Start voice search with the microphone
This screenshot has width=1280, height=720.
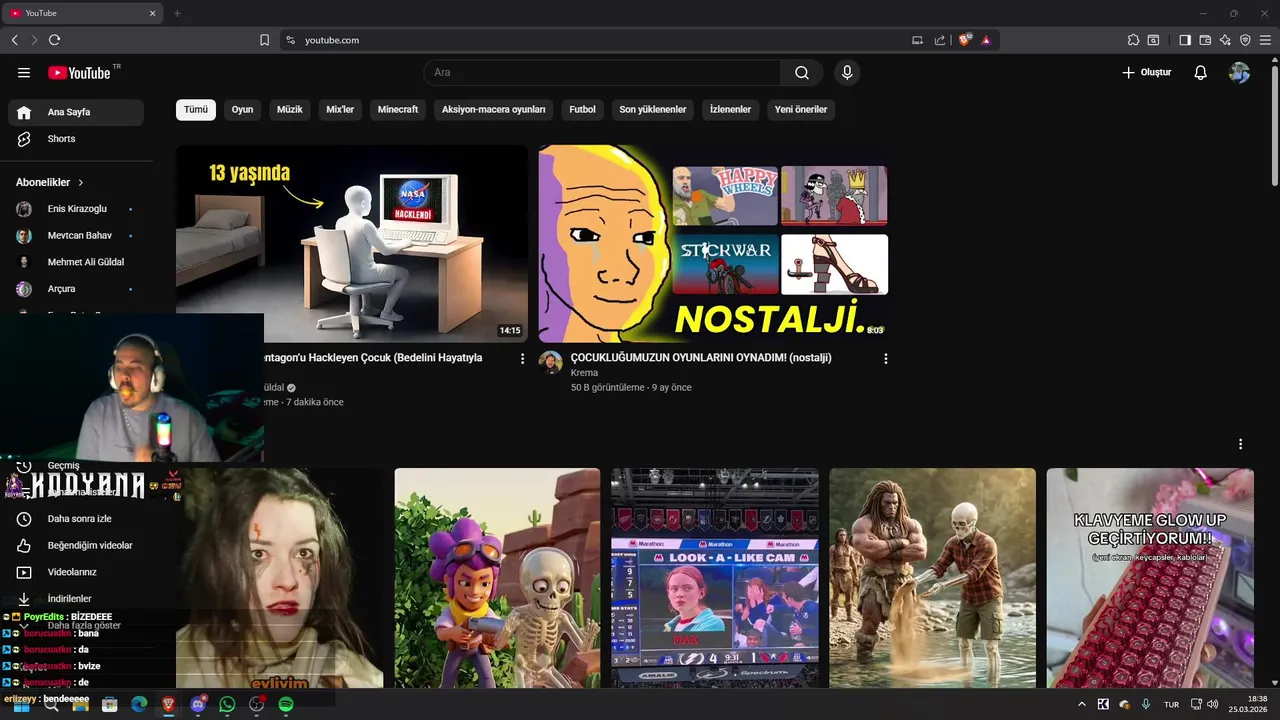(x=847, y=73)
